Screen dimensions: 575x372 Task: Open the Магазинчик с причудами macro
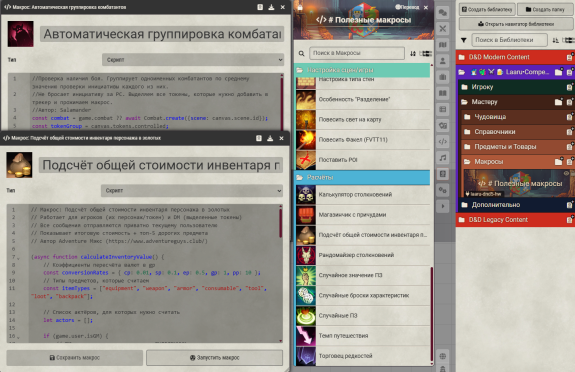click(362, 215)
